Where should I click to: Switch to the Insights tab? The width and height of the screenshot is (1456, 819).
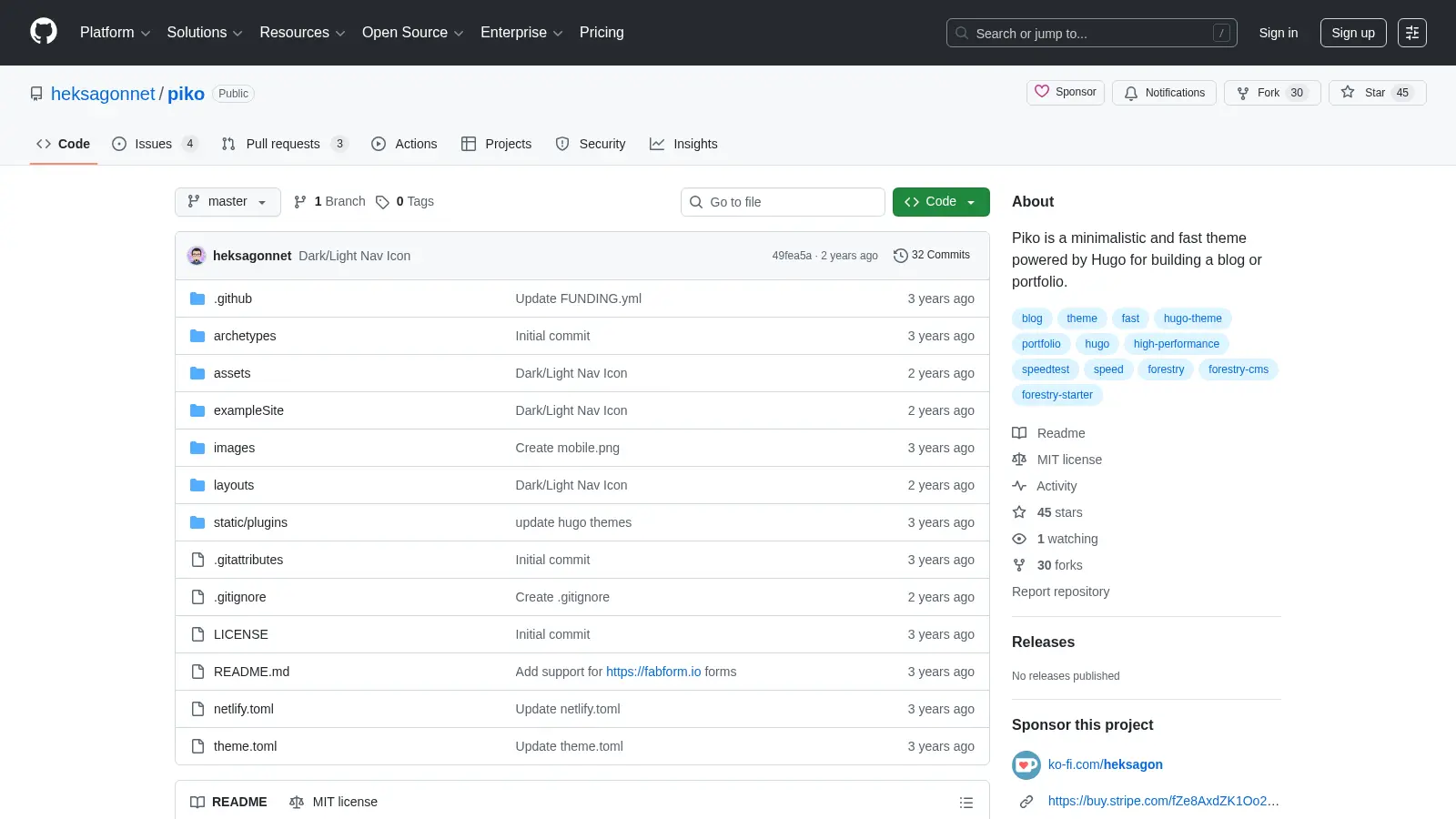[683, 144]
